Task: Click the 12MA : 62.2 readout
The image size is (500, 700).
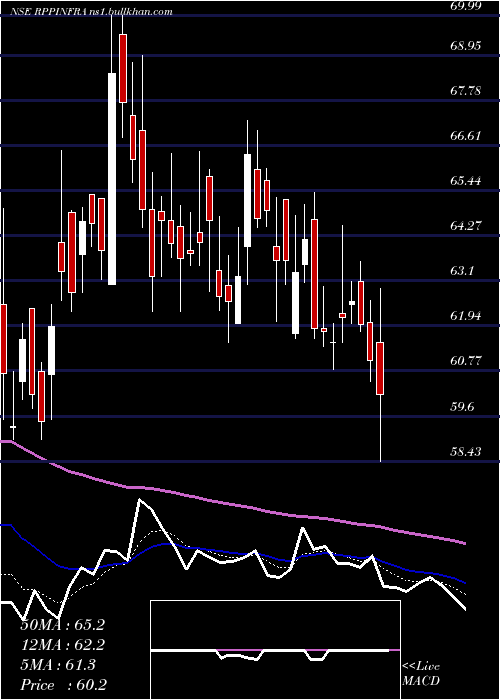Action: point(62,645)
